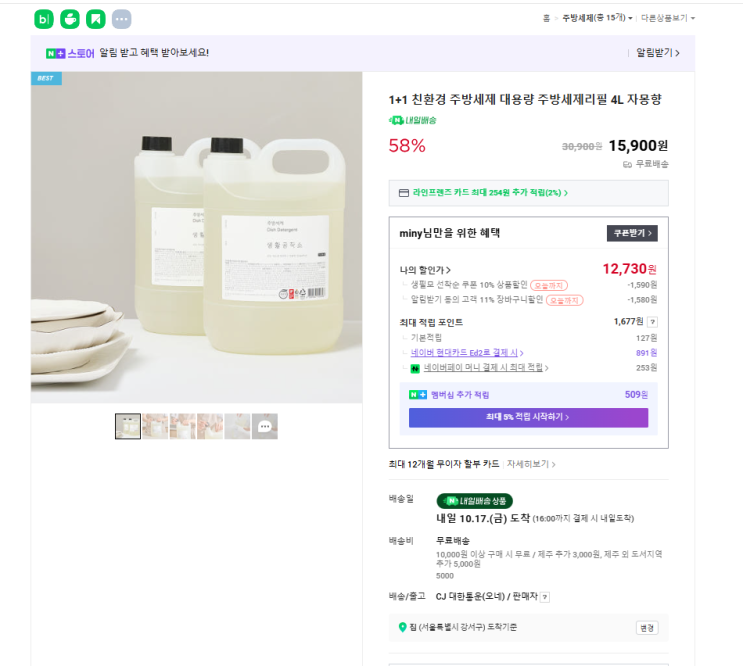This screenshot has width=743, height=666.
Task: Click the 홈 breadcrumb link
Action: 546,18
